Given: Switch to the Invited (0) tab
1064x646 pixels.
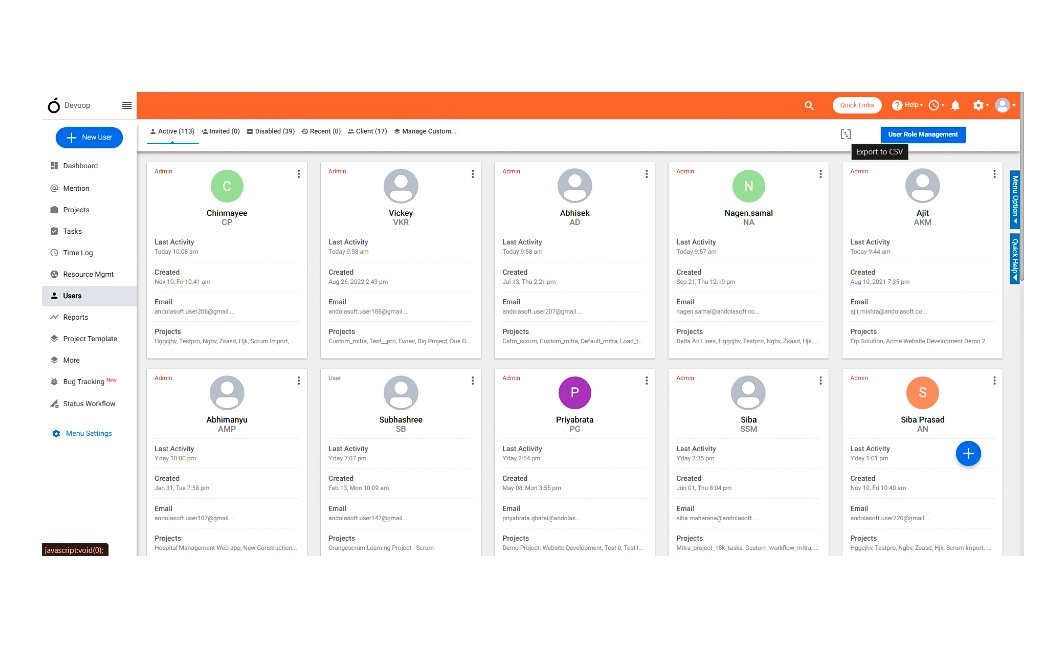Looking at the screenshot, I should [221, 131].
